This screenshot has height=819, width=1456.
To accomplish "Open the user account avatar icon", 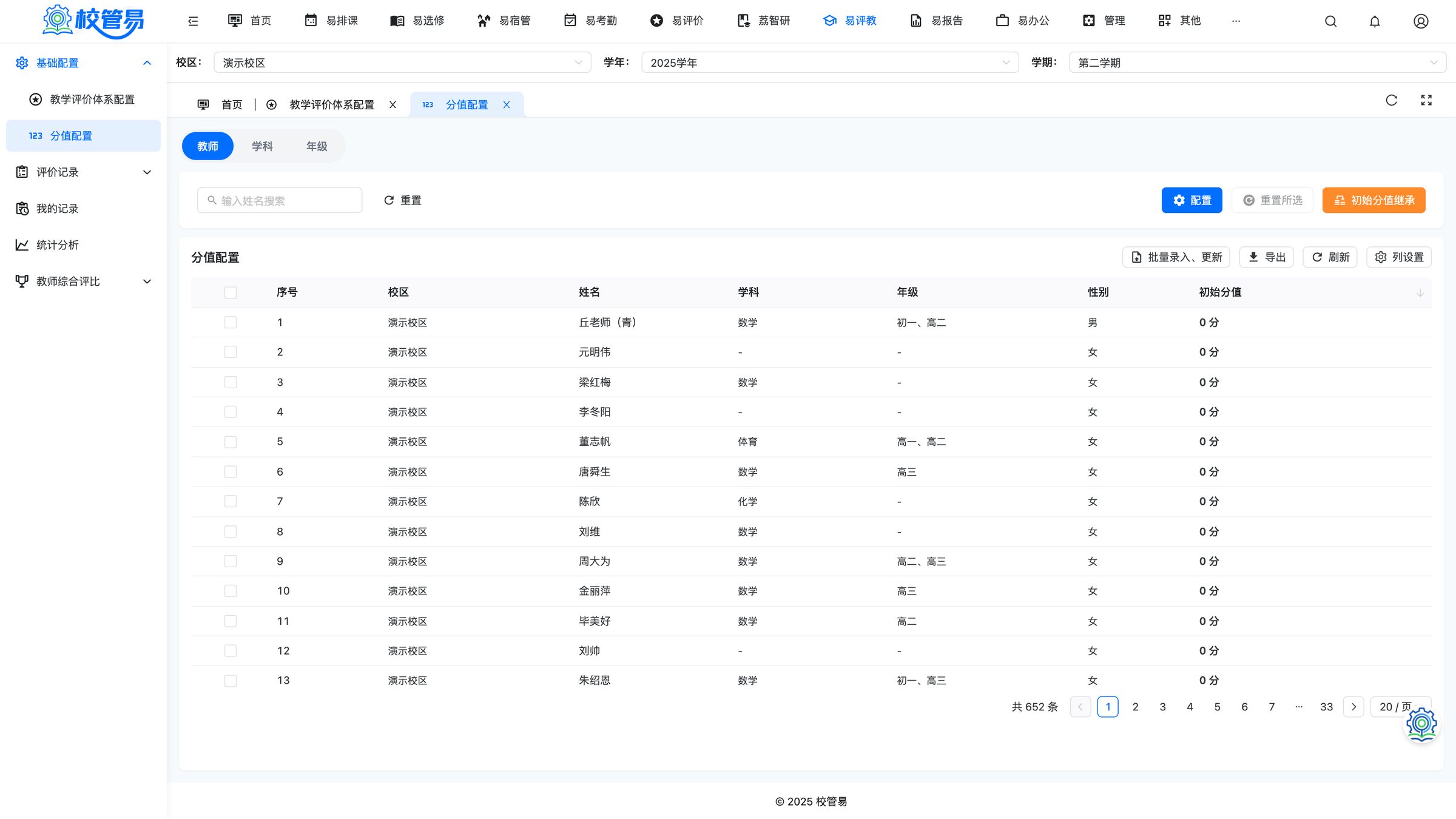I will 1421,21.
